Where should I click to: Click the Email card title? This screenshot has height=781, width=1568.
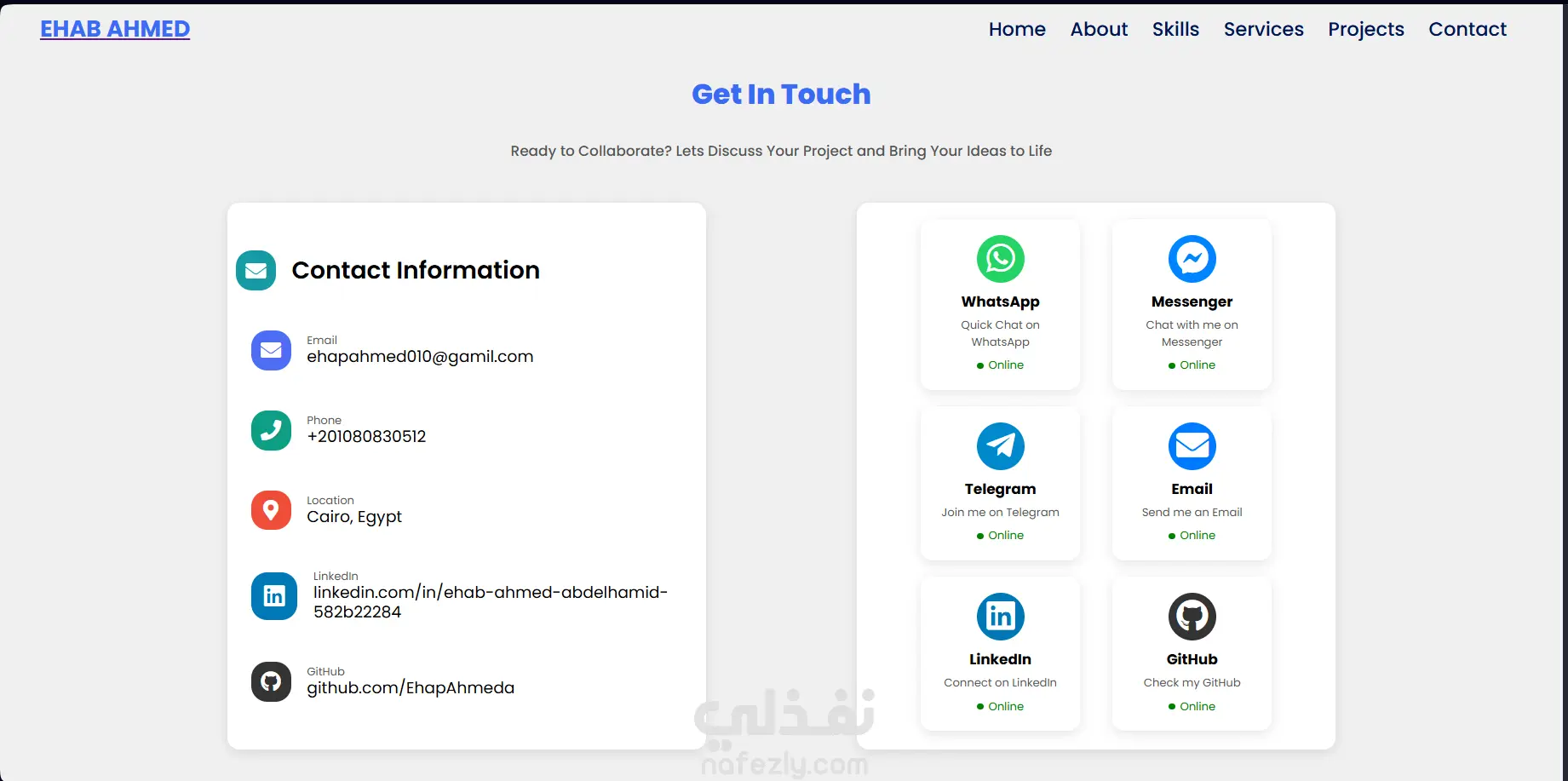click(1192, 489)
